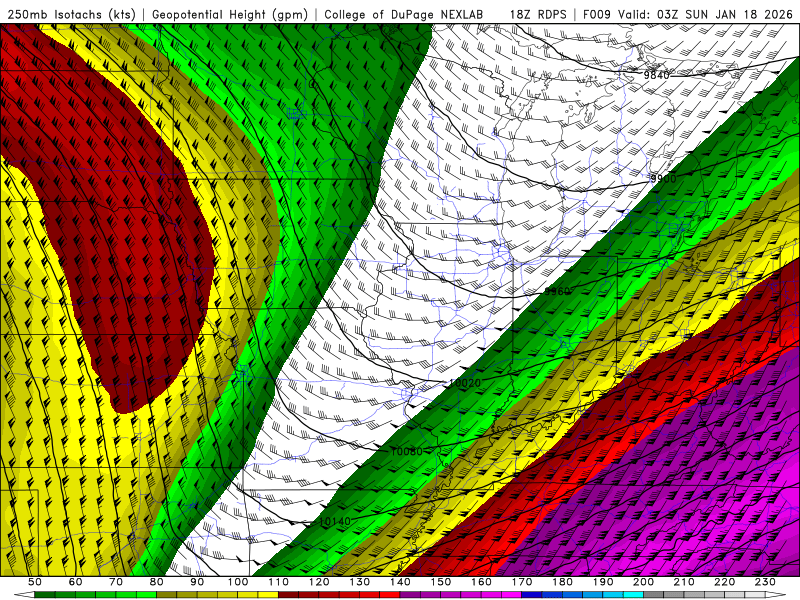This screenshot has height=600, width=800.
Task: Click the 140 label on the color scale
Action: pos(400,582)
